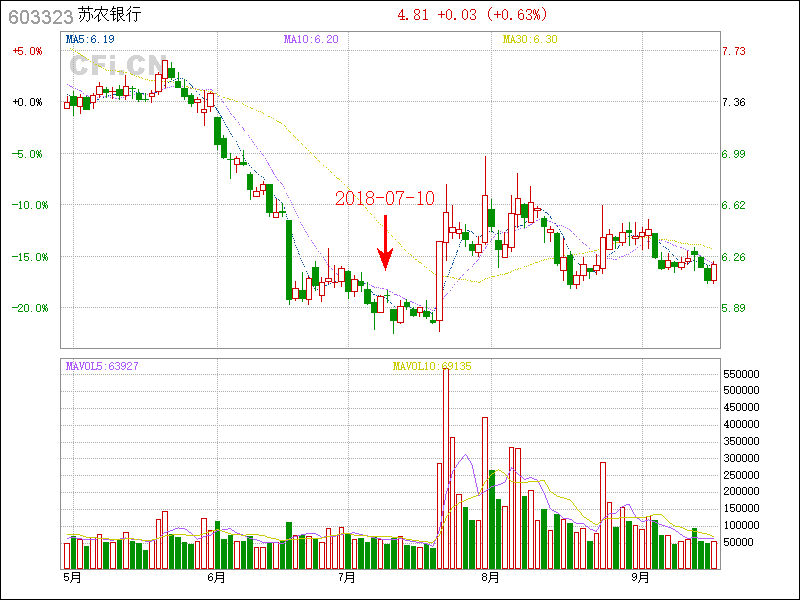Click the 6.62 price axis label
Screen dimensions: 800x600
[x=734, y=205]
